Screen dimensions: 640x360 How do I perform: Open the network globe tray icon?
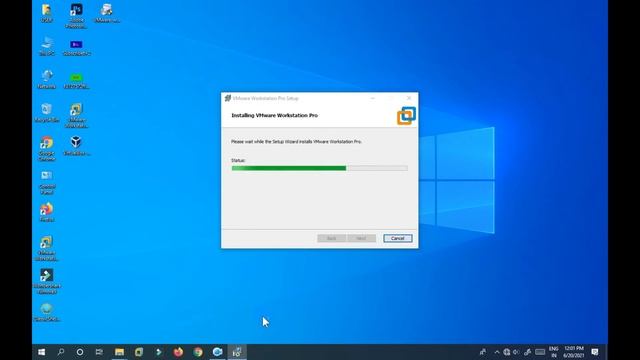(x=507, y=352)
